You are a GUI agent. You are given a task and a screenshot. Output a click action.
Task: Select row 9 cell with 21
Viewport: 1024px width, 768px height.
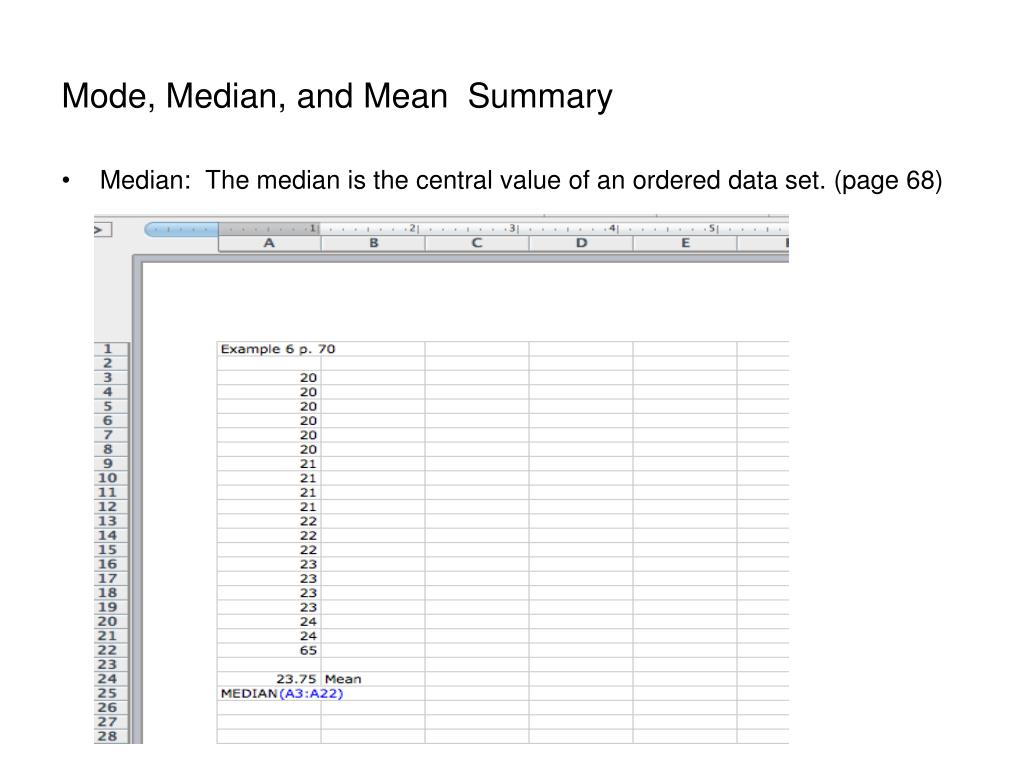coord(269,464)
